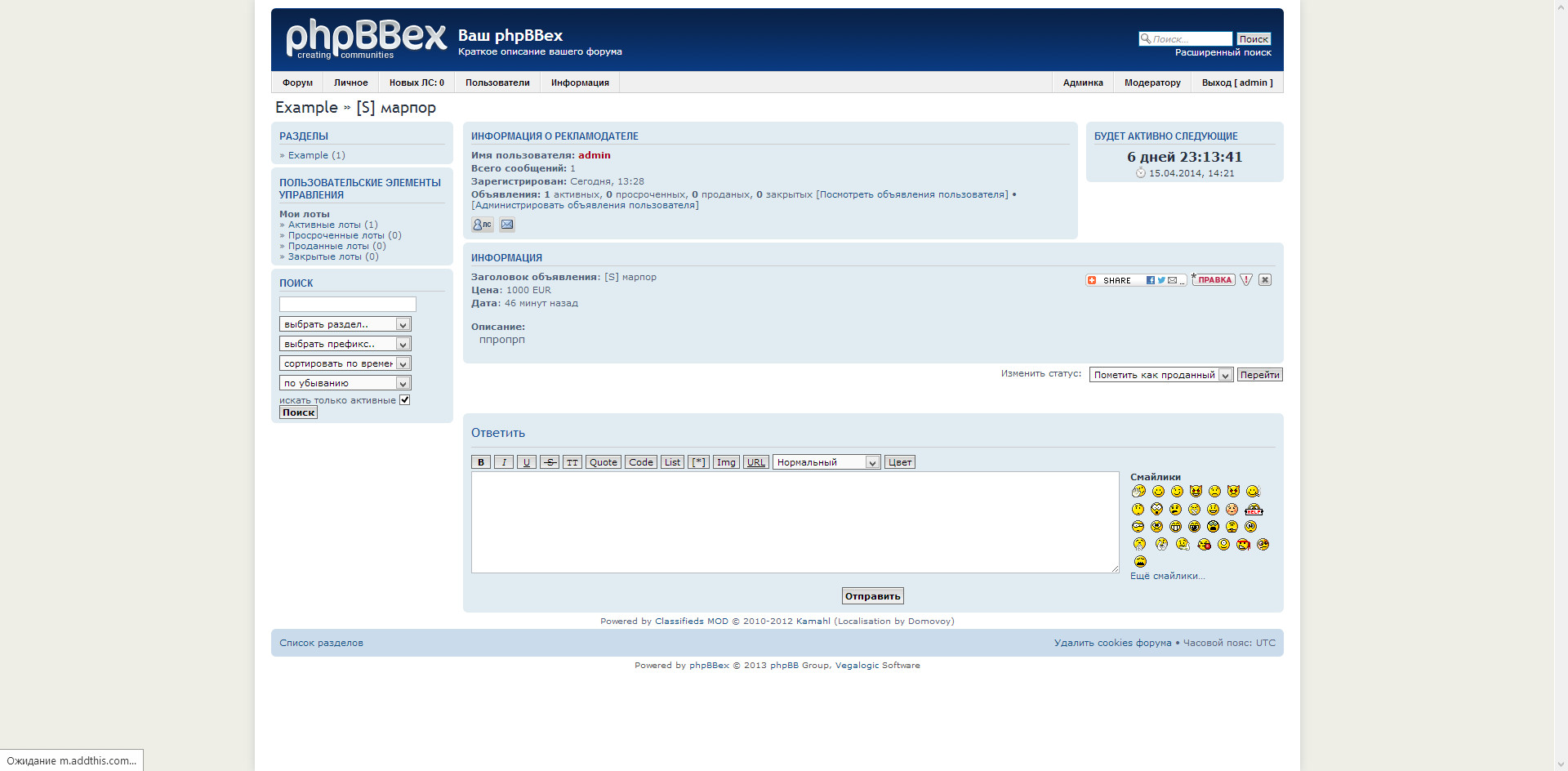
Task: Open the Пользователи menu item
Action: click(497, 82)
